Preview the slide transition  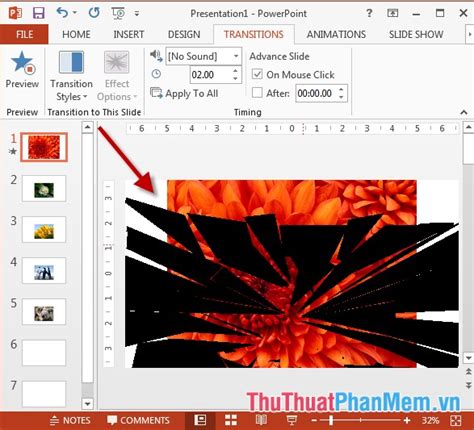22,70
